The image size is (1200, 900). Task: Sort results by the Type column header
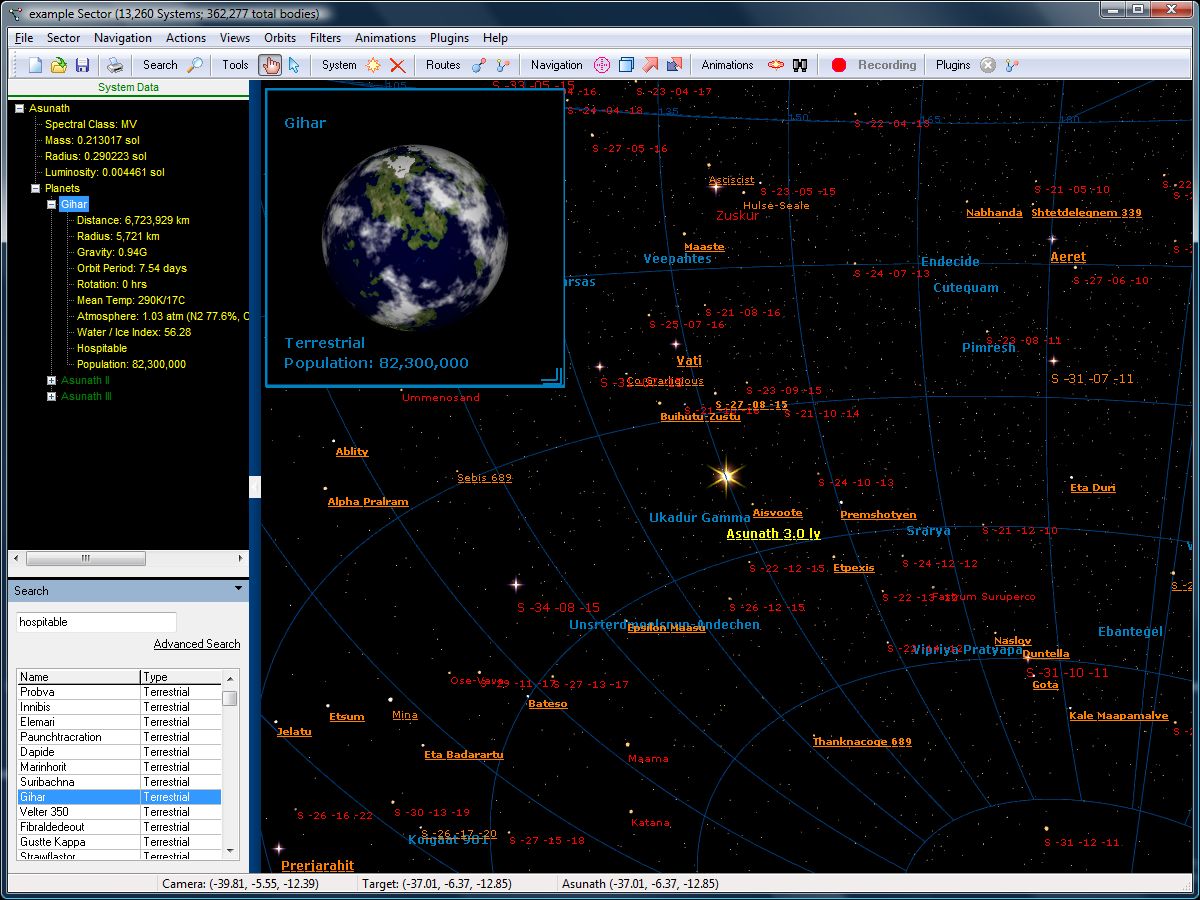pyautogui.click(x=181, y=677)
